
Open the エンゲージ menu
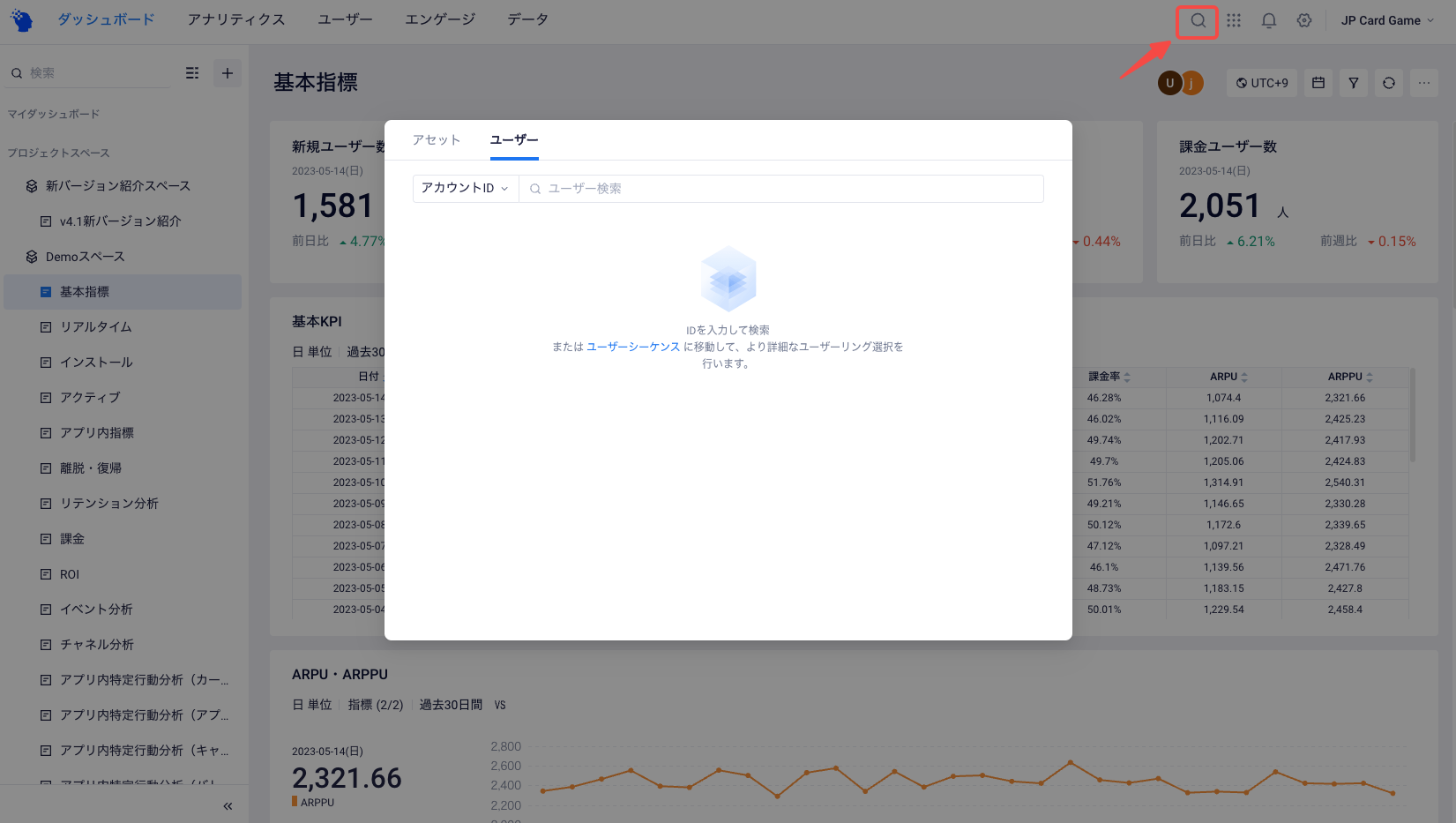(440, 19)
